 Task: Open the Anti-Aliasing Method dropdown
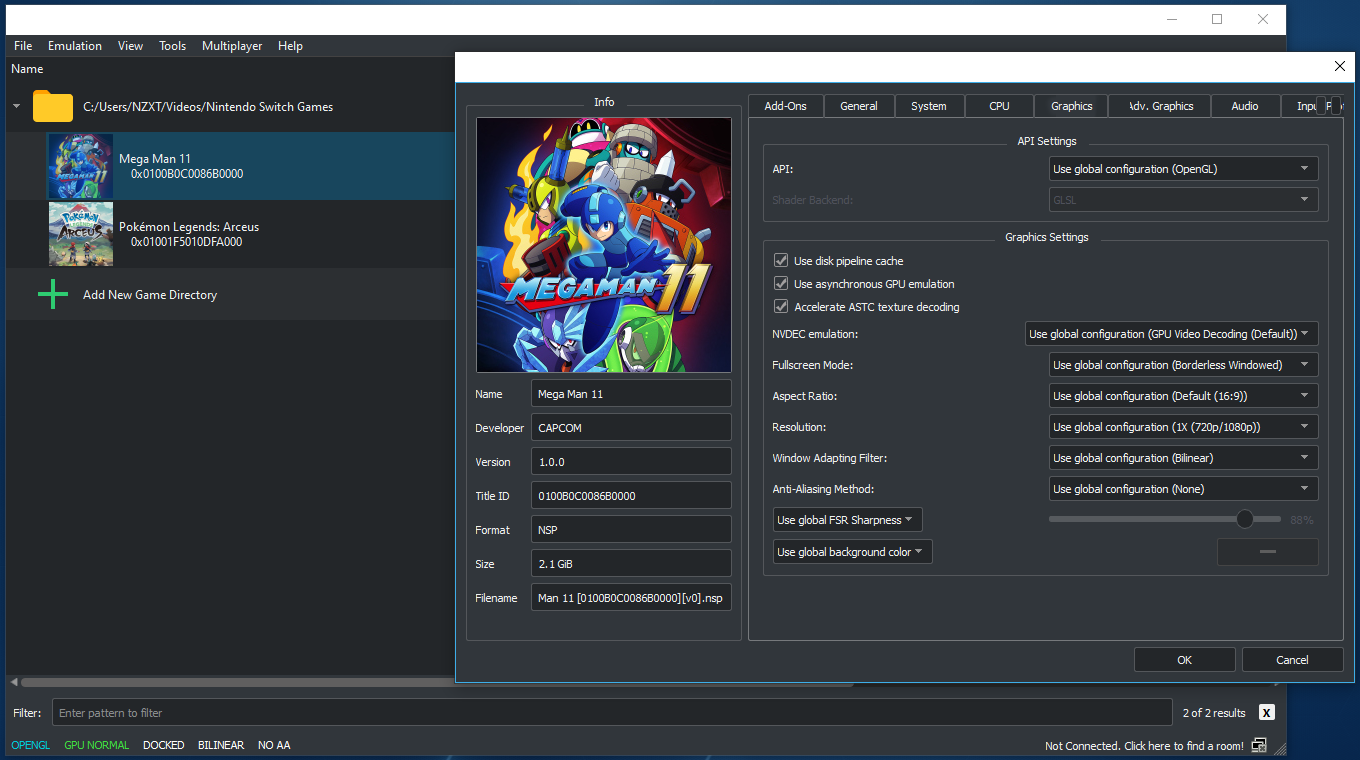pos(1183,489)
